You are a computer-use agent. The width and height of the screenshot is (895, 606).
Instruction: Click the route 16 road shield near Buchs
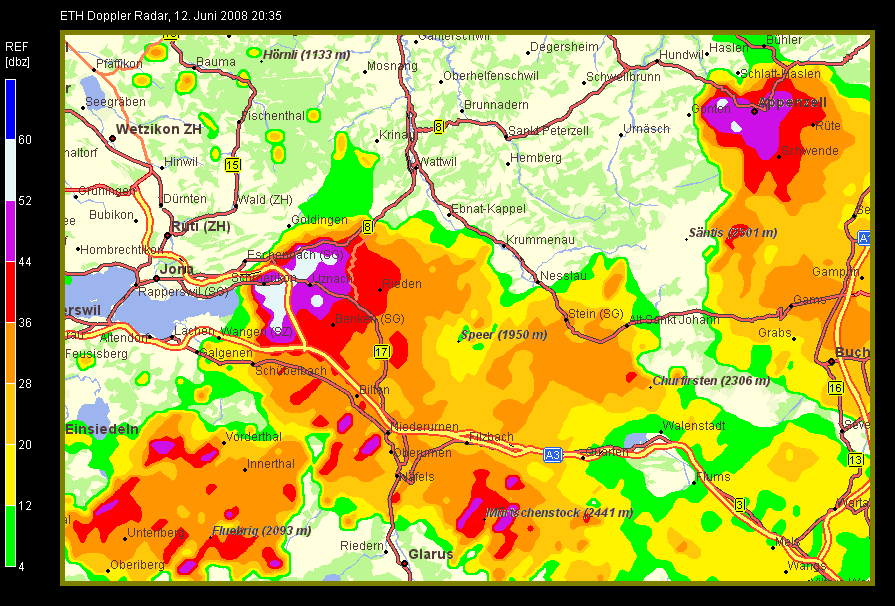pos(836,388)
